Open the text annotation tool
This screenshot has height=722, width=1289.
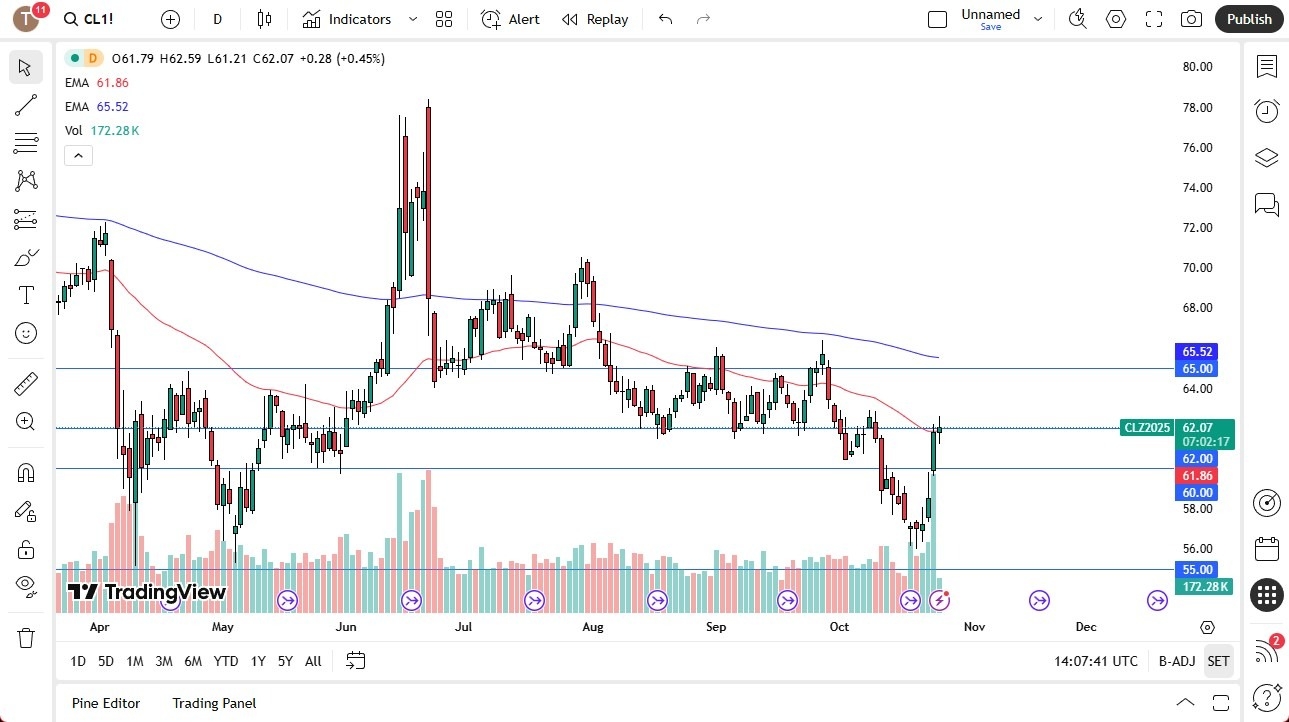26,294
